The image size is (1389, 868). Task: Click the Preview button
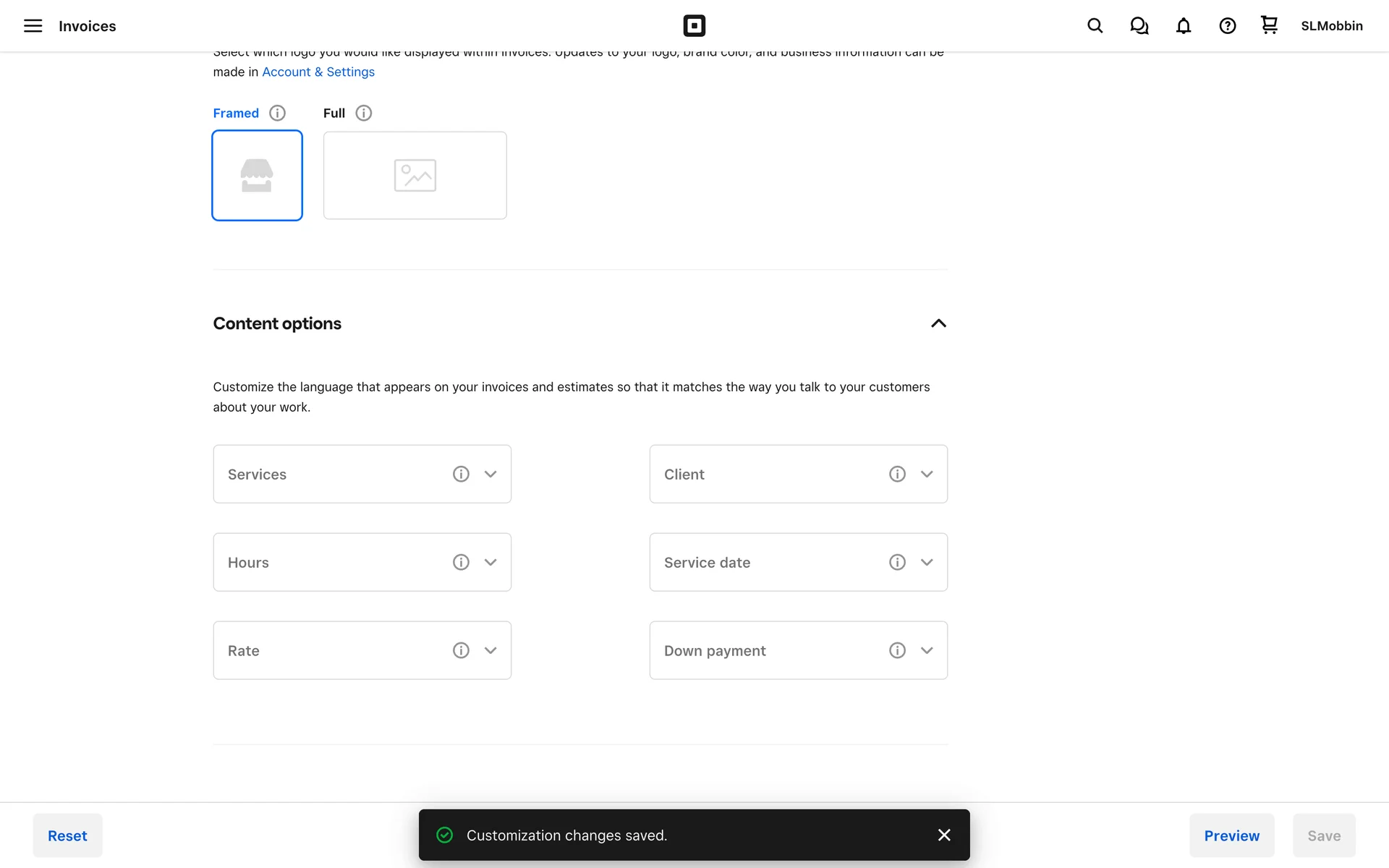point(1231,835)
